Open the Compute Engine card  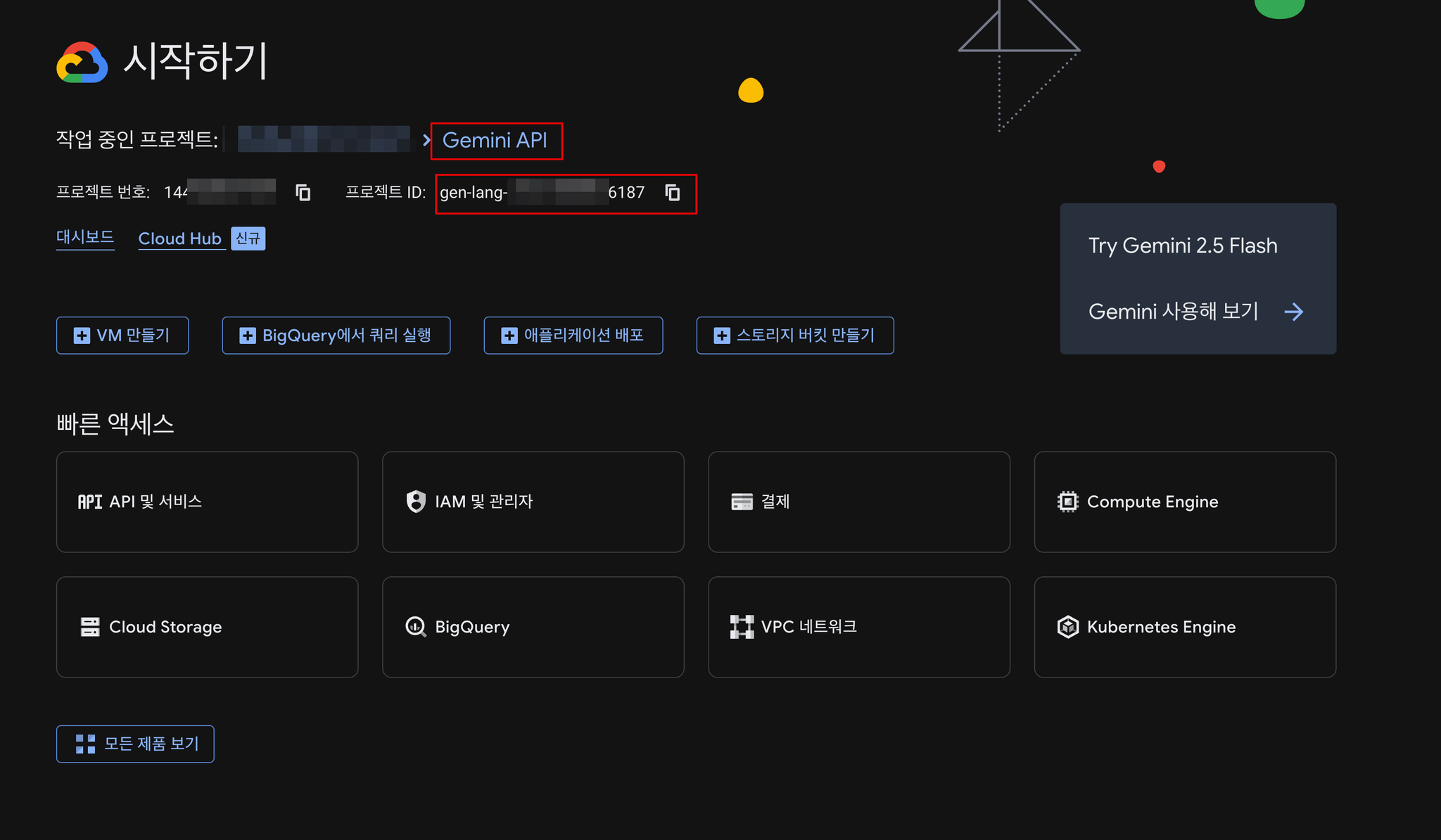1185,502
